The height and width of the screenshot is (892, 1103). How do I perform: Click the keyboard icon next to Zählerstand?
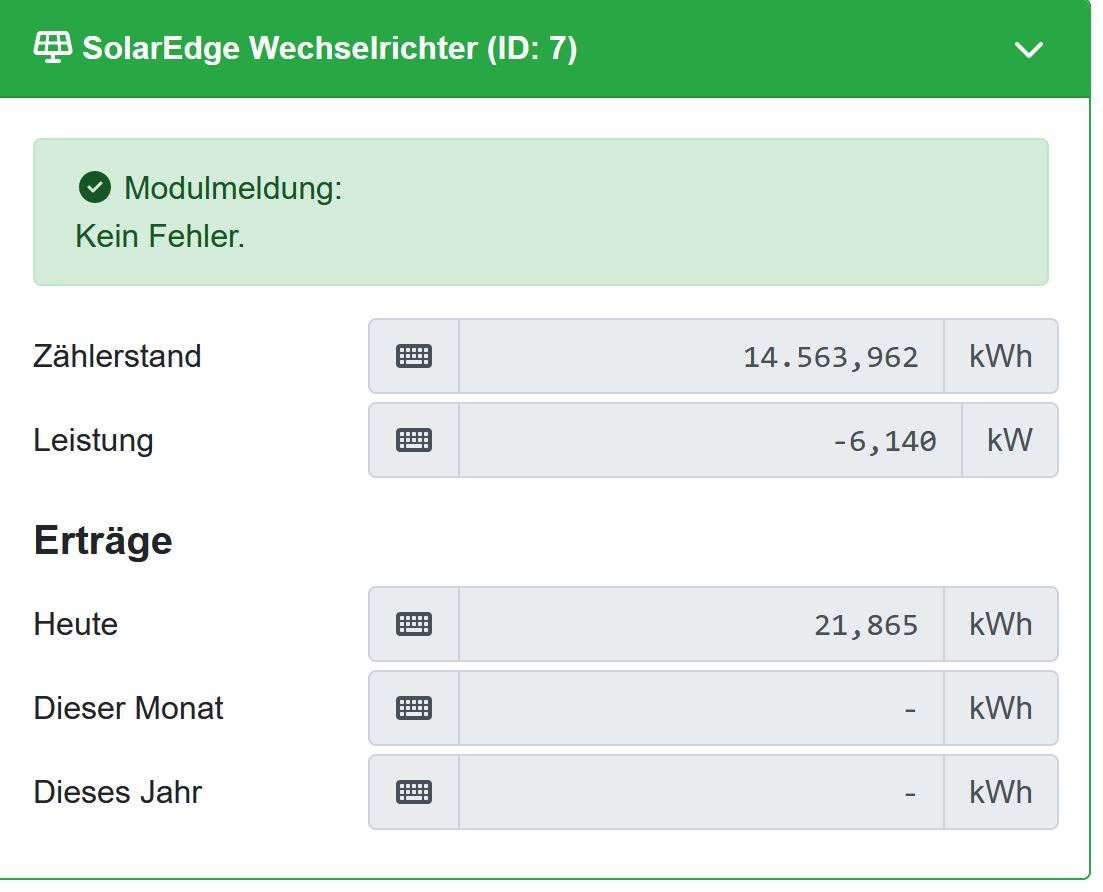(x=414, y=356)
